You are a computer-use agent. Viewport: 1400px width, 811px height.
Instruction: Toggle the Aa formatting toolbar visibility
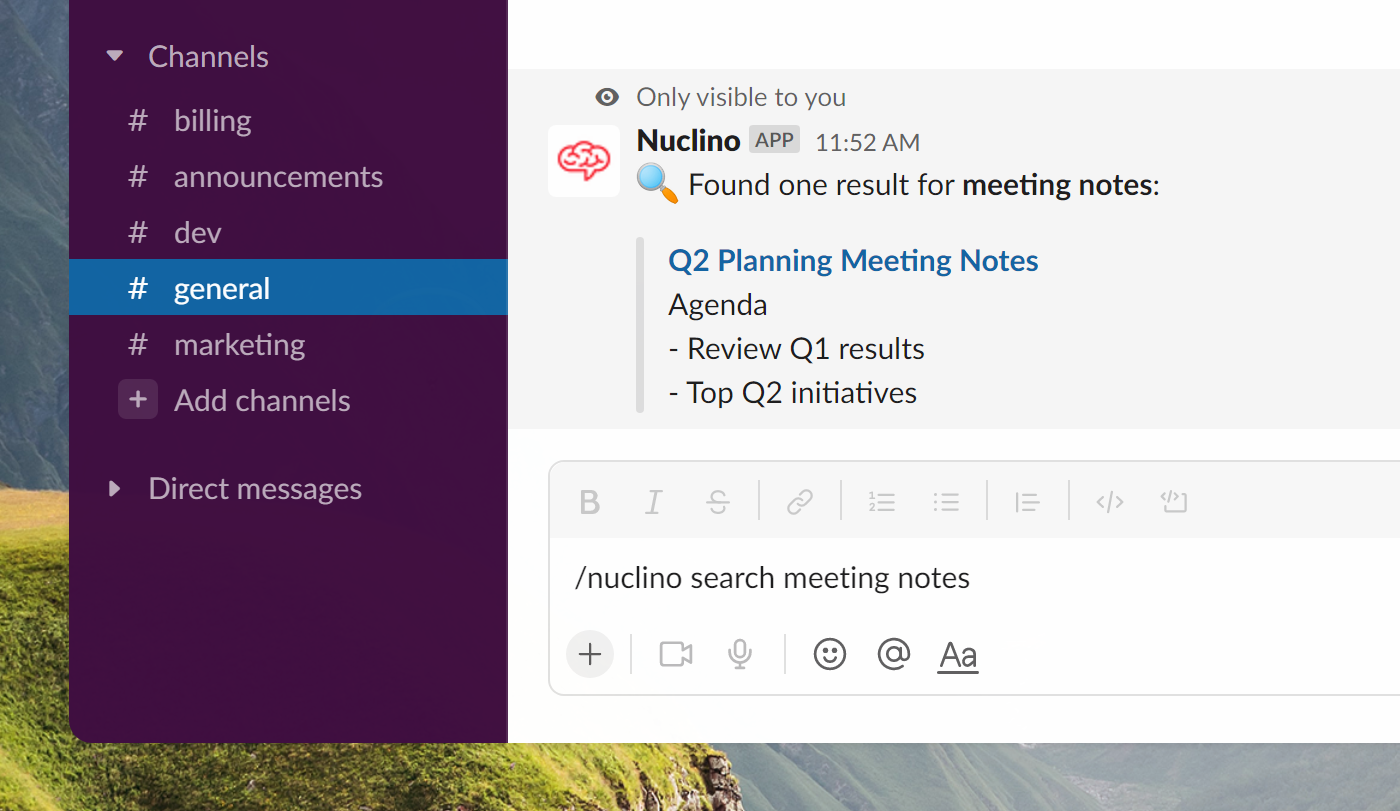coord(958,656)
